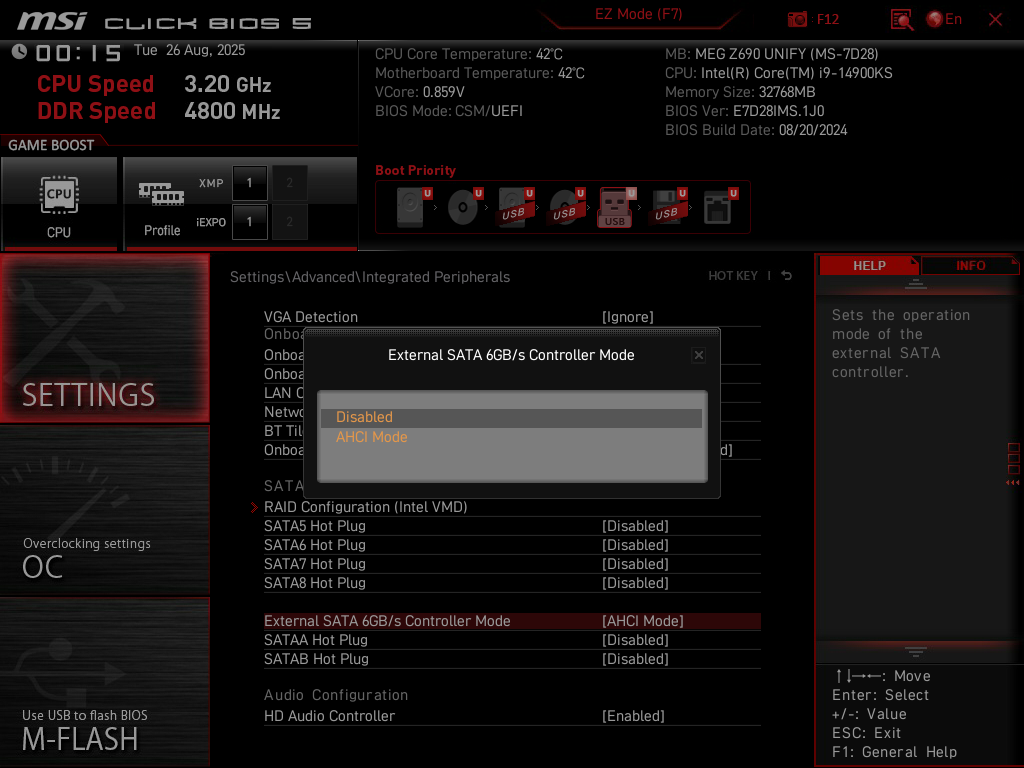Switch to EZ Mode (F7)
This screenshot has height=768, width=1024.
[638, 14]
